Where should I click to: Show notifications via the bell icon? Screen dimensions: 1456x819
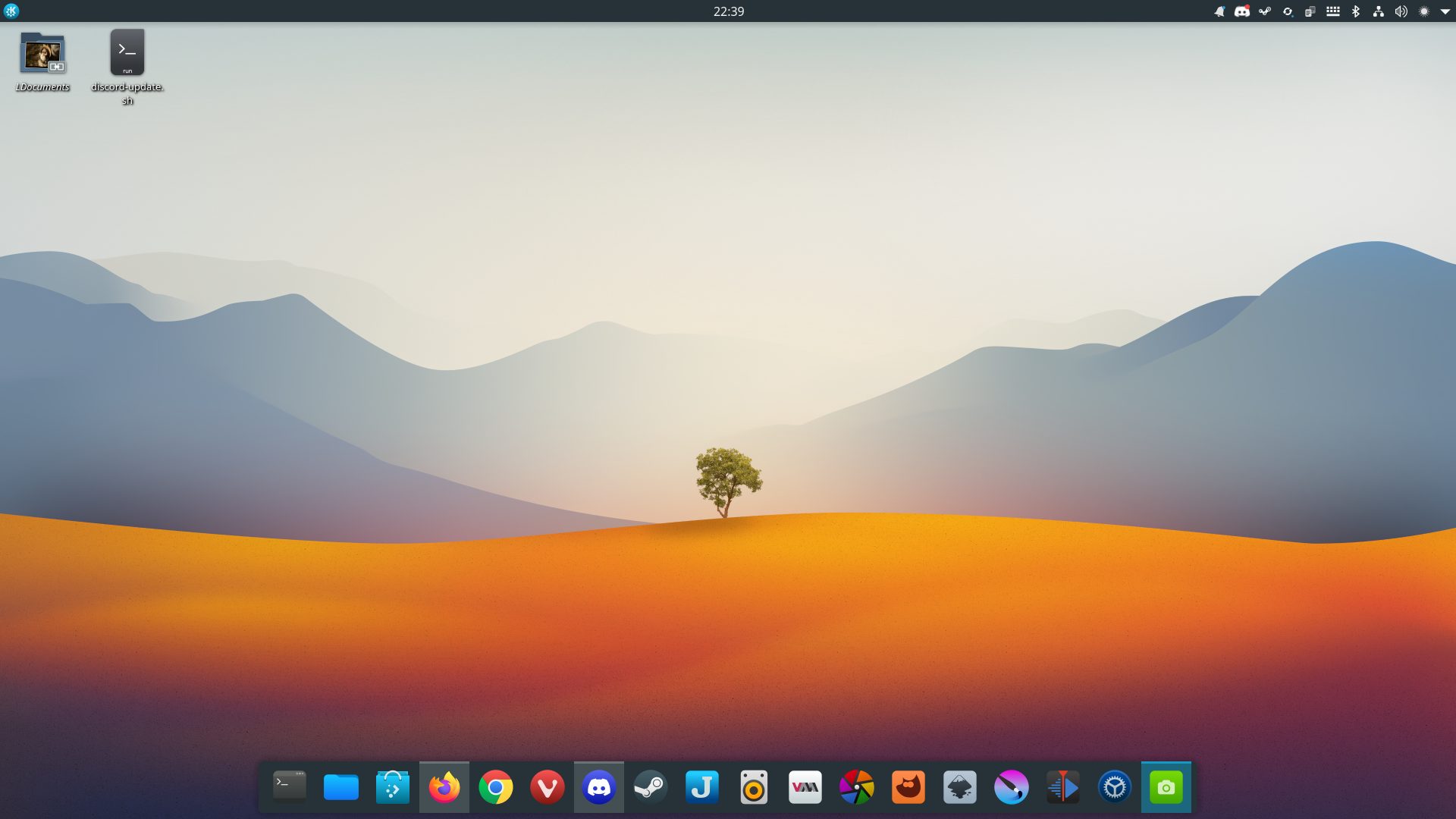(1219, 11)
